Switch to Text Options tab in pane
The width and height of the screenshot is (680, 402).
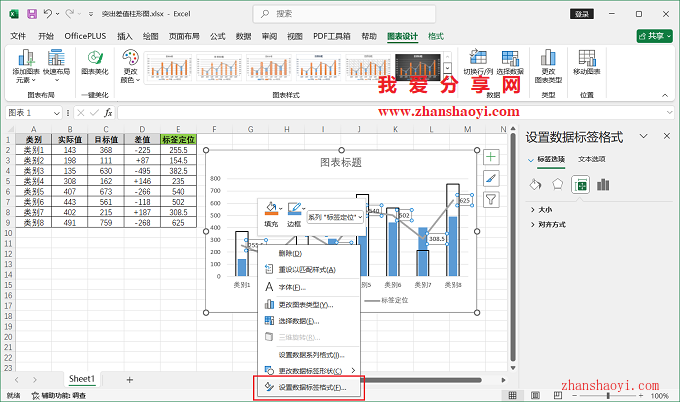click(592, 159)
